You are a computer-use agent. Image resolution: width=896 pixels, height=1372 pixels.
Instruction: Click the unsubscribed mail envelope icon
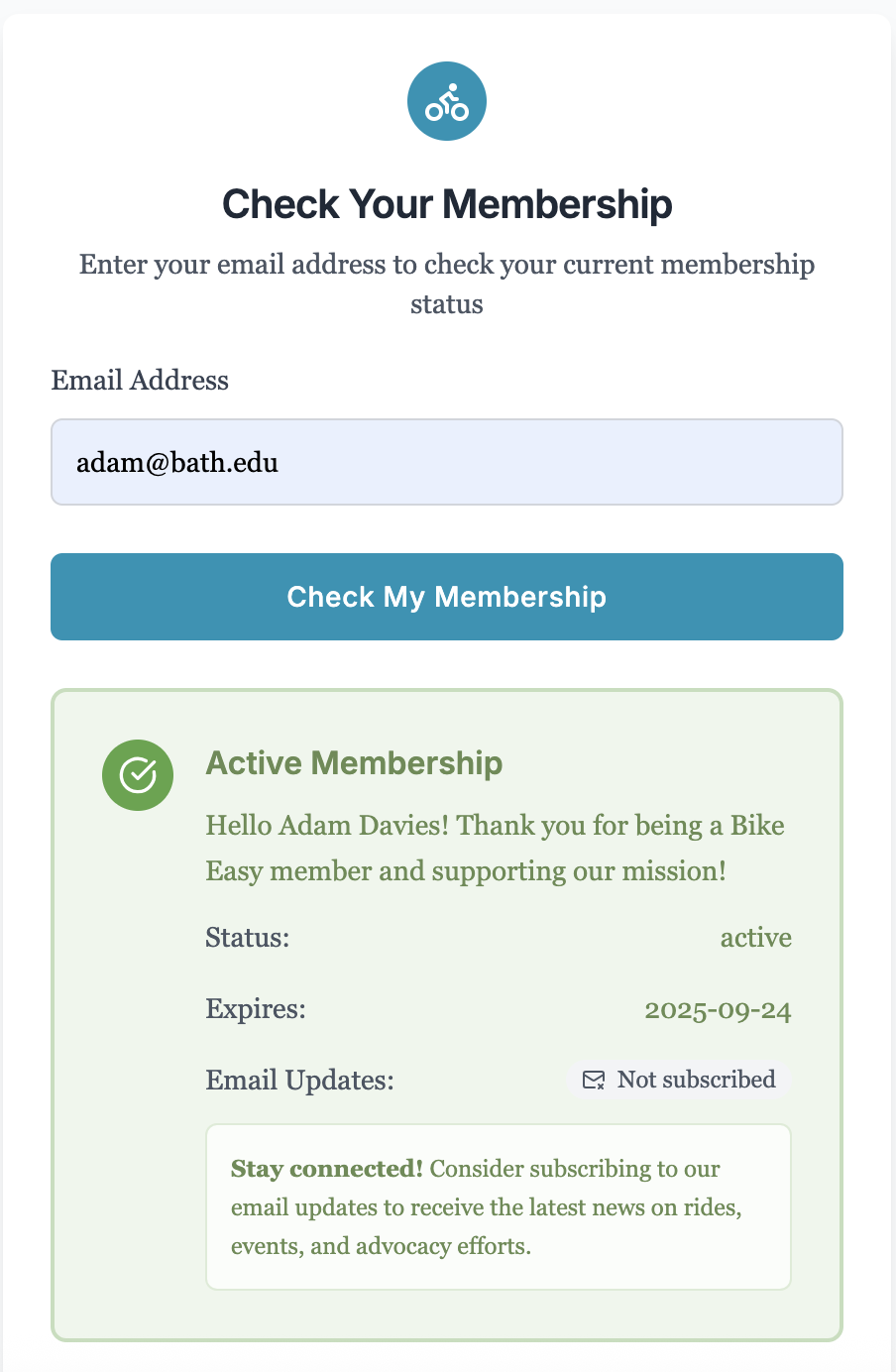click(594, 1080)
